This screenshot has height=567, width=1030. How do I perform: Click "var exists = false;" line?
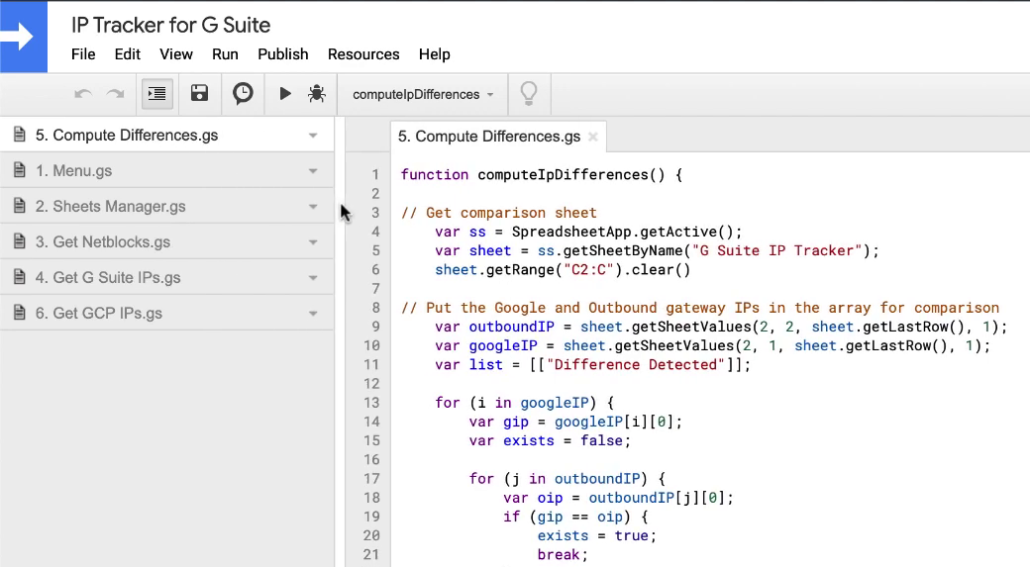[550, 441]
